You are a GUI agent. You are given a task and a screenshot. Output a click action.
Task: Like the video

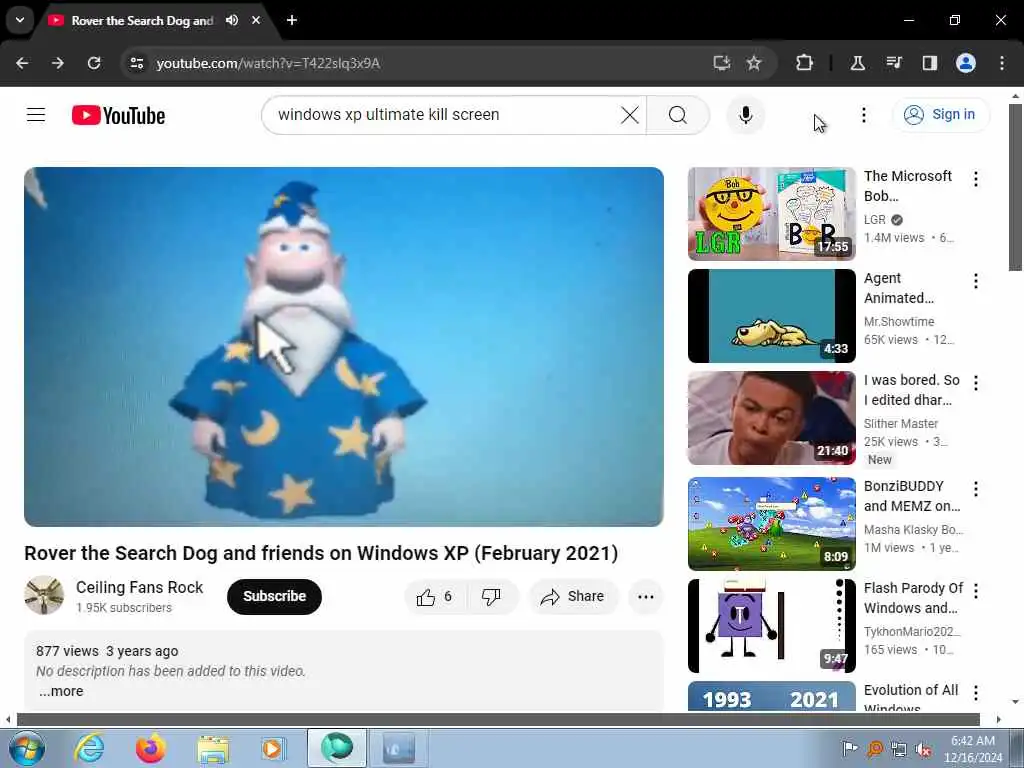coord(436,596)
